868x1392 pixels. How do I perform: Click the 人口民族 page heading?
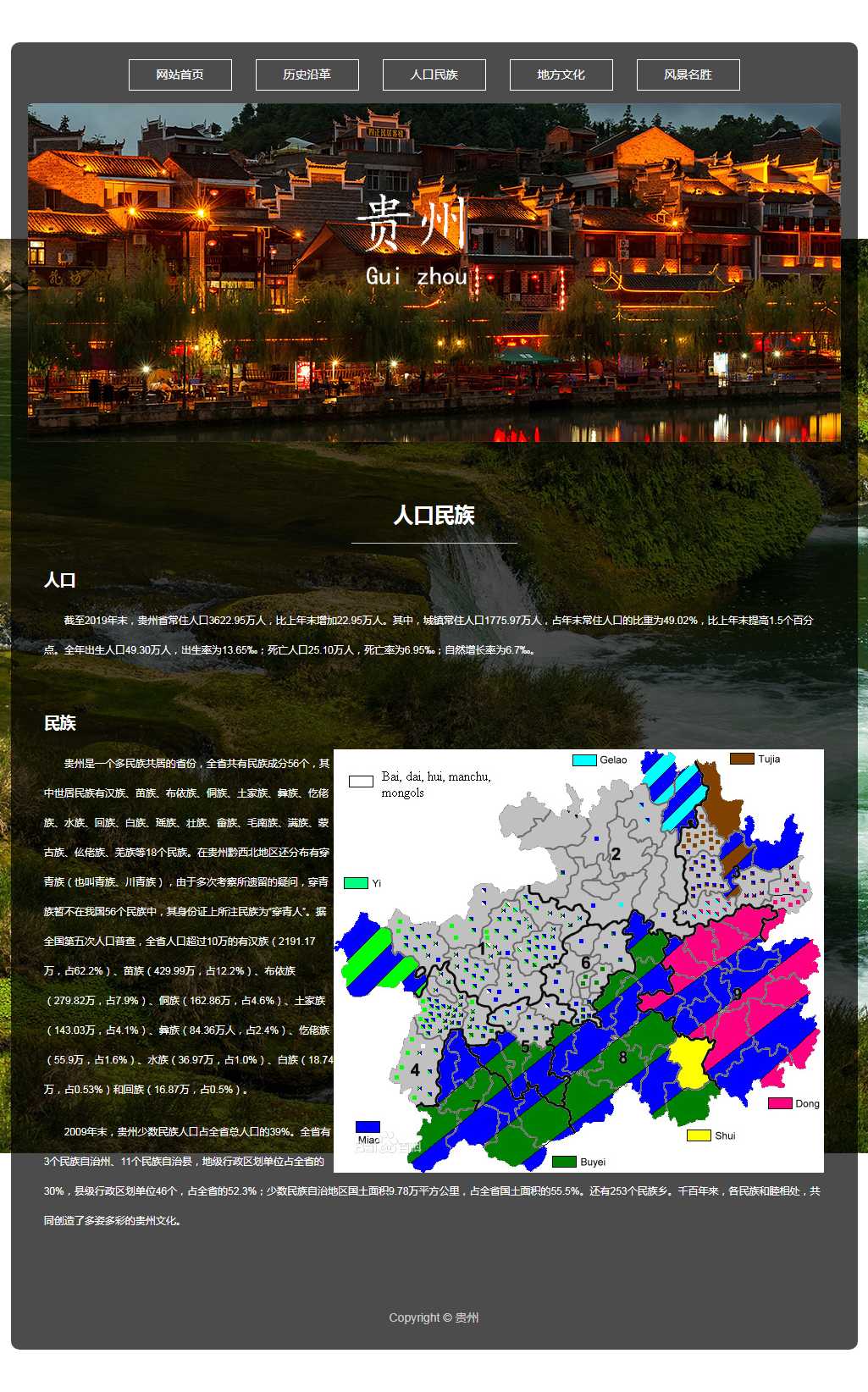(x=434, y=515)
